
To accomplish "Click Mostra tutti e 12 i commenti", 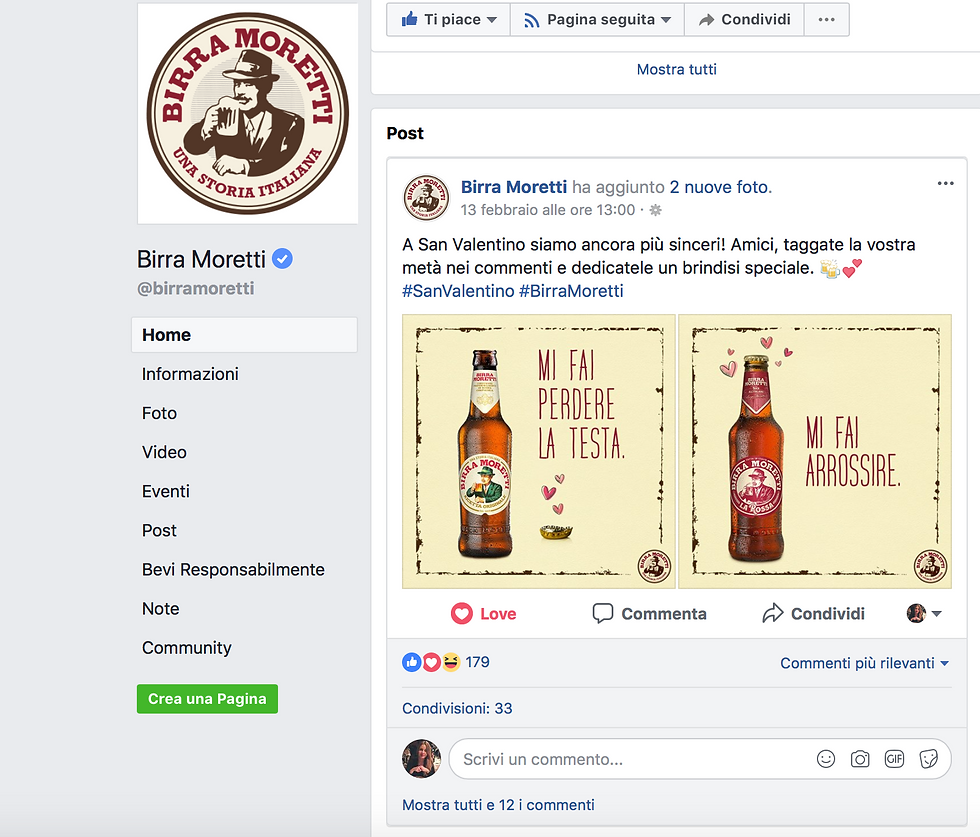I will click(498, 805).
